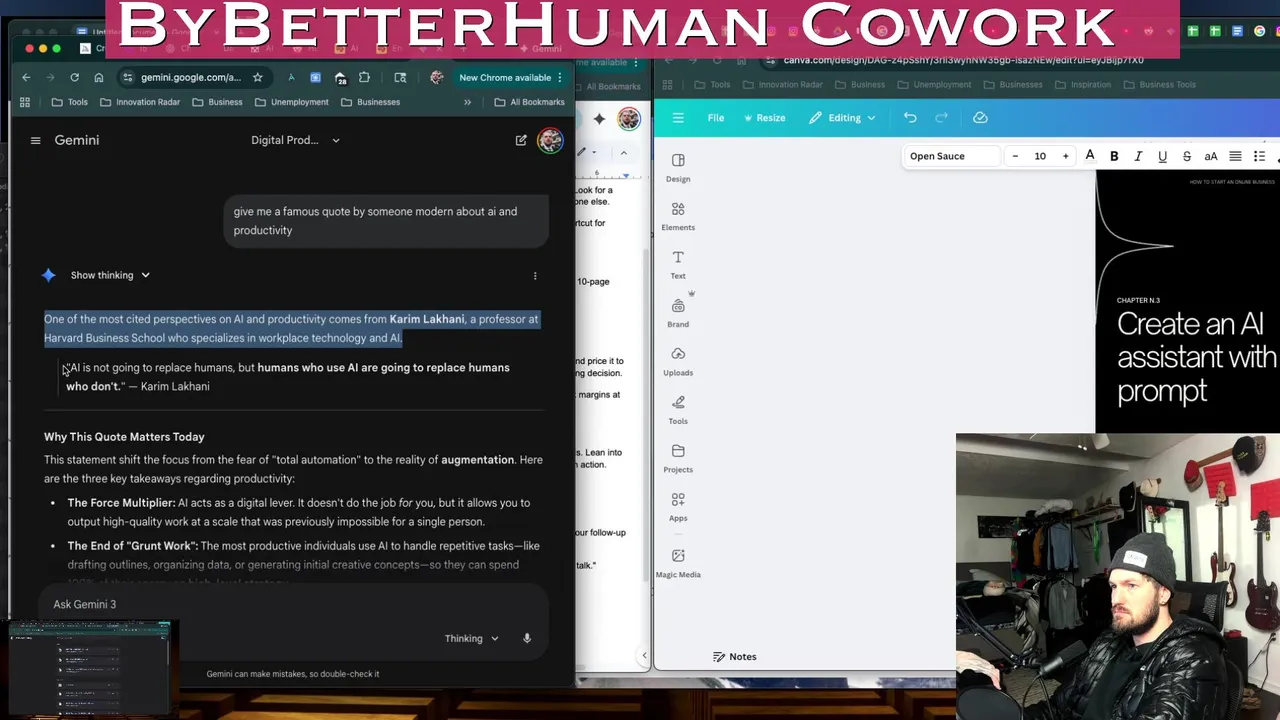Open Canva Notes panel
This screenshot has height=720, width=1280.
pyautogui.click(x=734, y=657)
